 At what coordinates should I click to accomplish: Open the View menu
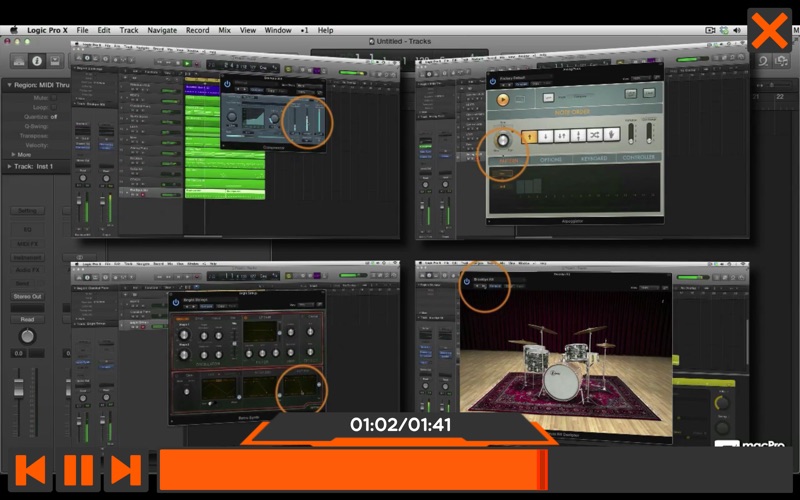[247, 30]
